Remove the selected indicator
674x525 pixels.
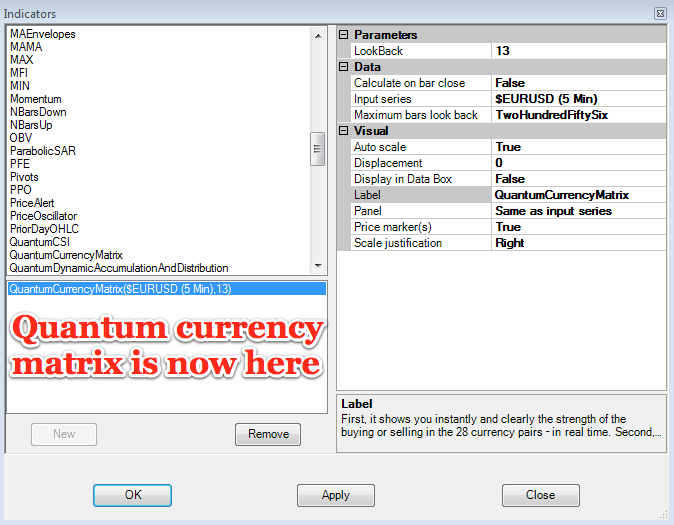coord(268,434)
